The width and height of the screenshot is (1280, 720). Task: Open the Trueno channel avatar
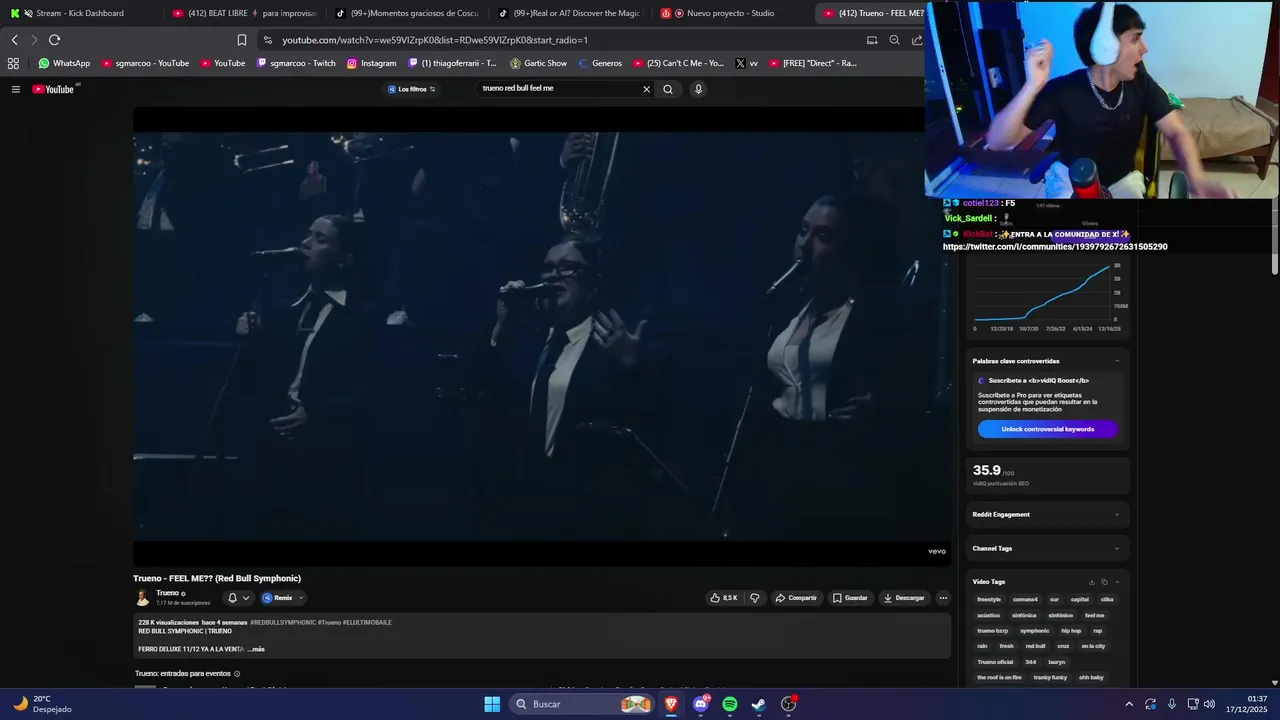[x=143, y=598]
